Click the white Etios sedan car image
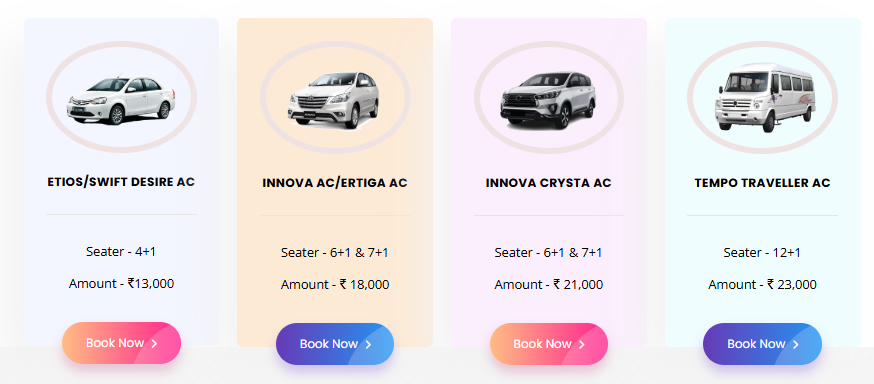 click(x=121, y=99)
